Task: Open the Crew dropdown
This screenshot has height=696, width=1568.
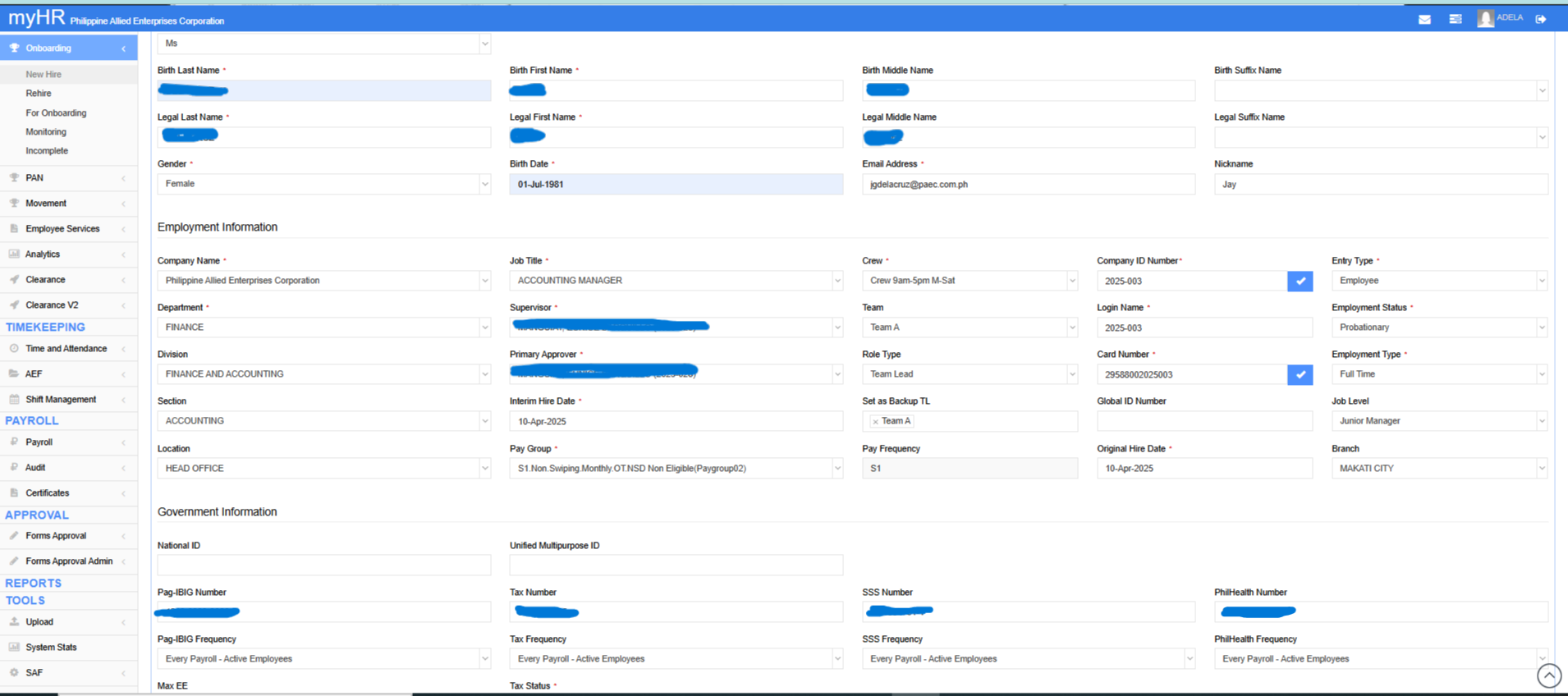Action: point(970,281)
